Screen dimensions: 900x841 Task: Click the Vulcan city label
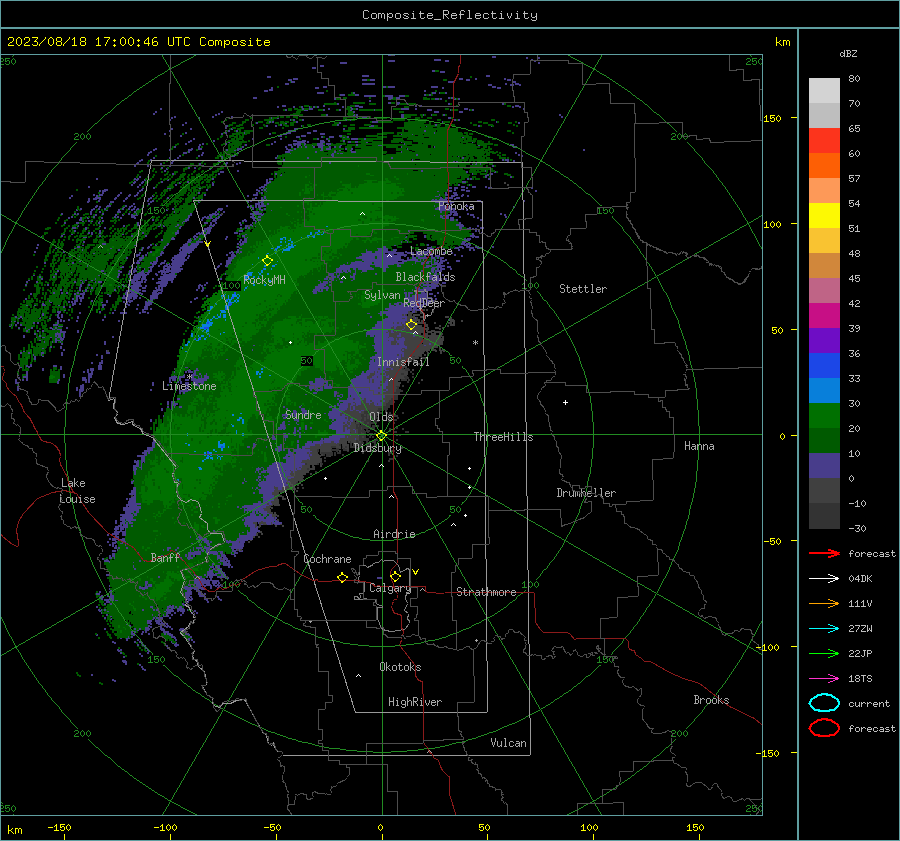[508, 743]
